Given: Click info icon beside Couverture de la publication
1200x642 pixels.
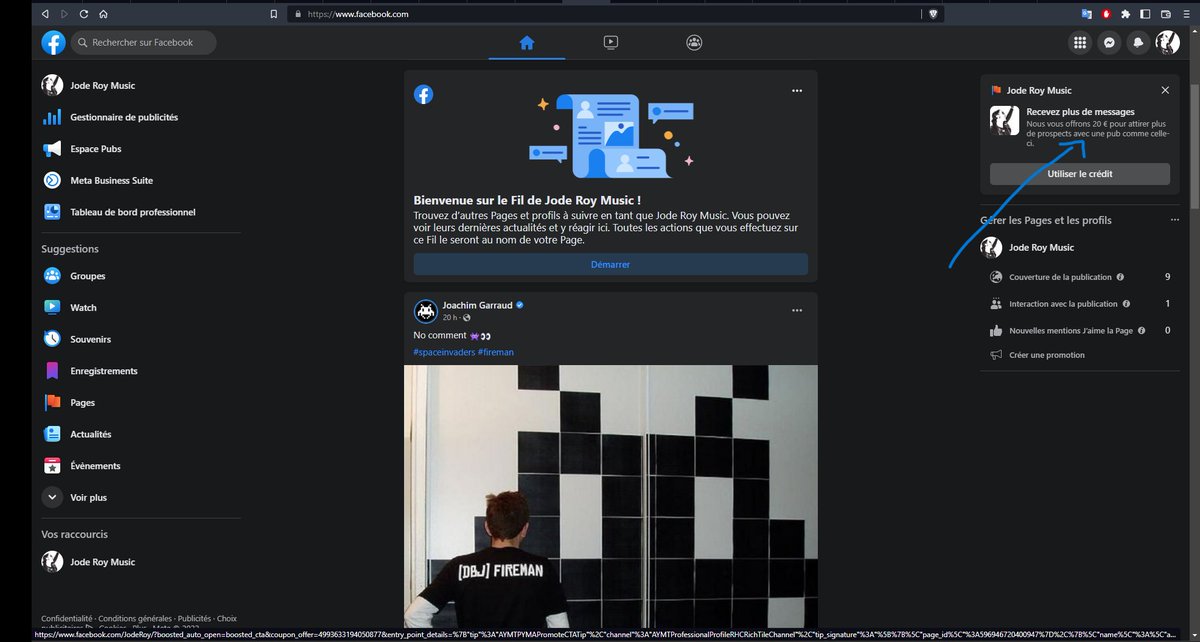Looking at the screenshot, I should 1120,277.
